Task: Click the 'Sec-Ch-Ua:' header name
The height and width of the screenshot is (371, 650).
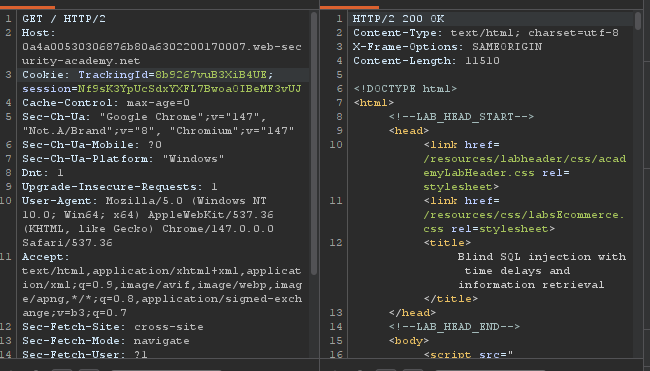Action: point(56,117)
